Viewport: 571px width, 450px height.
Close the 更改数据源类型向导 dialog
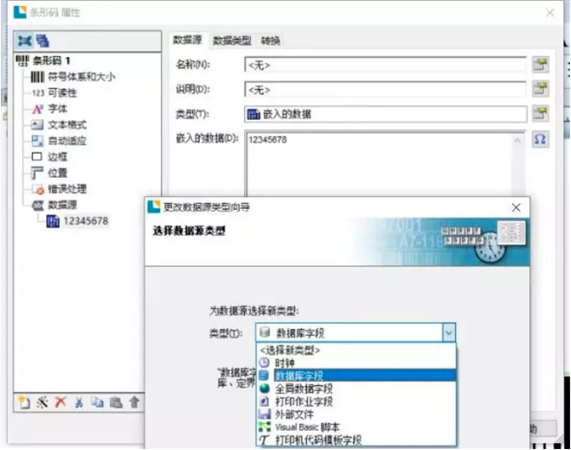[x=516, y=208]
